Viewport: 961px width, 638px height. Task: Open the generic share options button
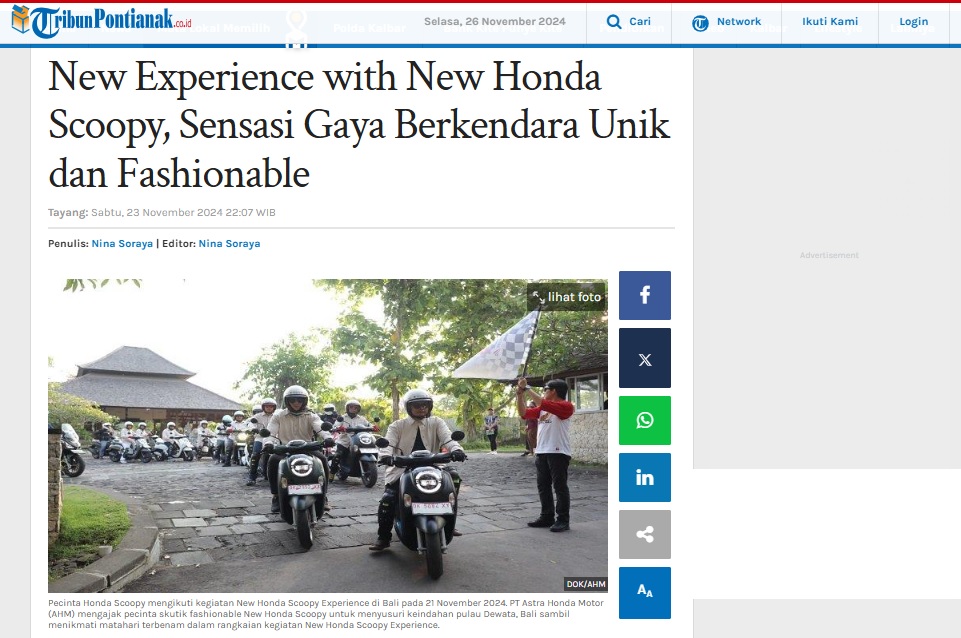tap(645, 534)
